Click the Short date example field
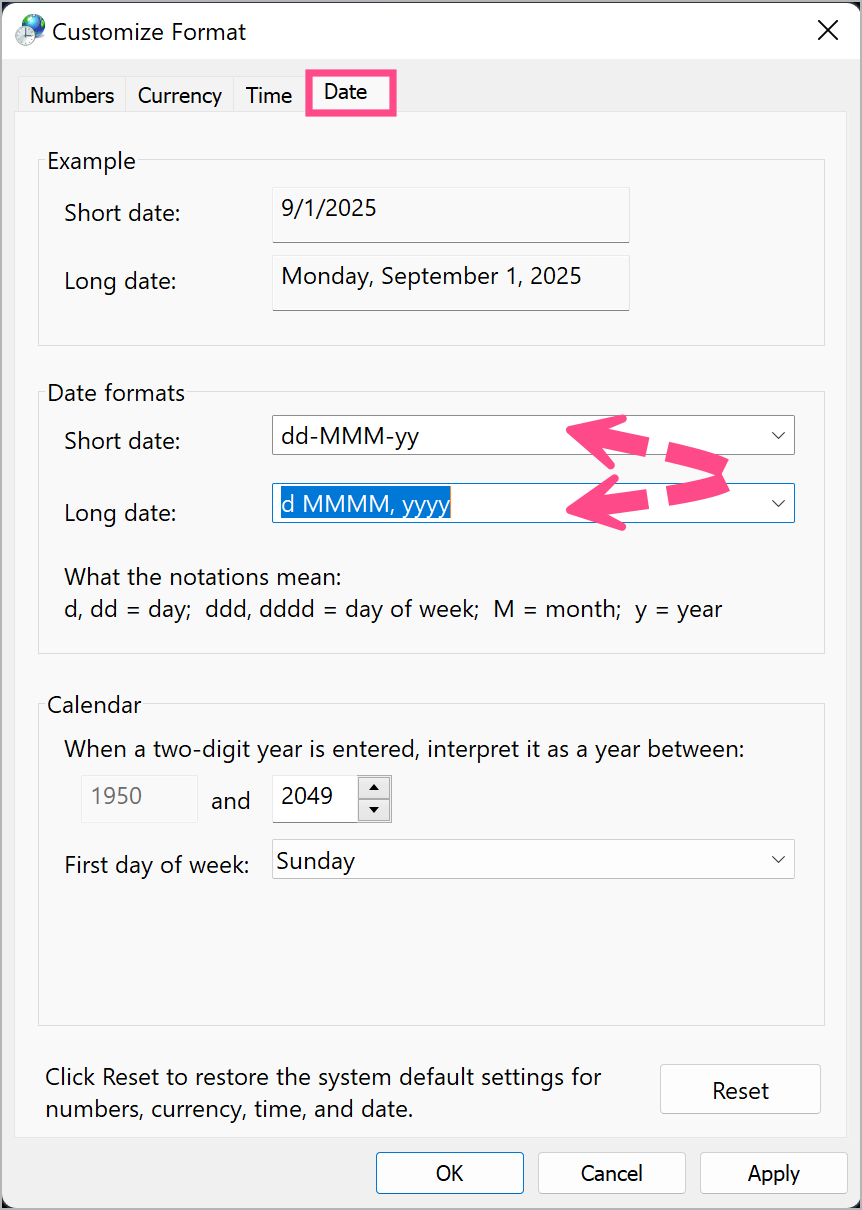The image size is (862, 1210). pos(450,213)
